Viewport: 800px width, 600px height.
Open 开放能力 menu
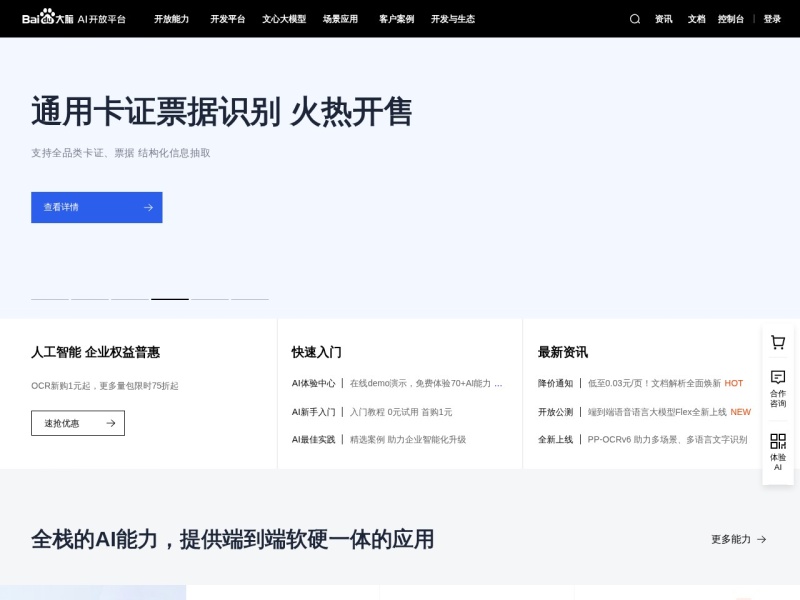[x=171, y=19]
